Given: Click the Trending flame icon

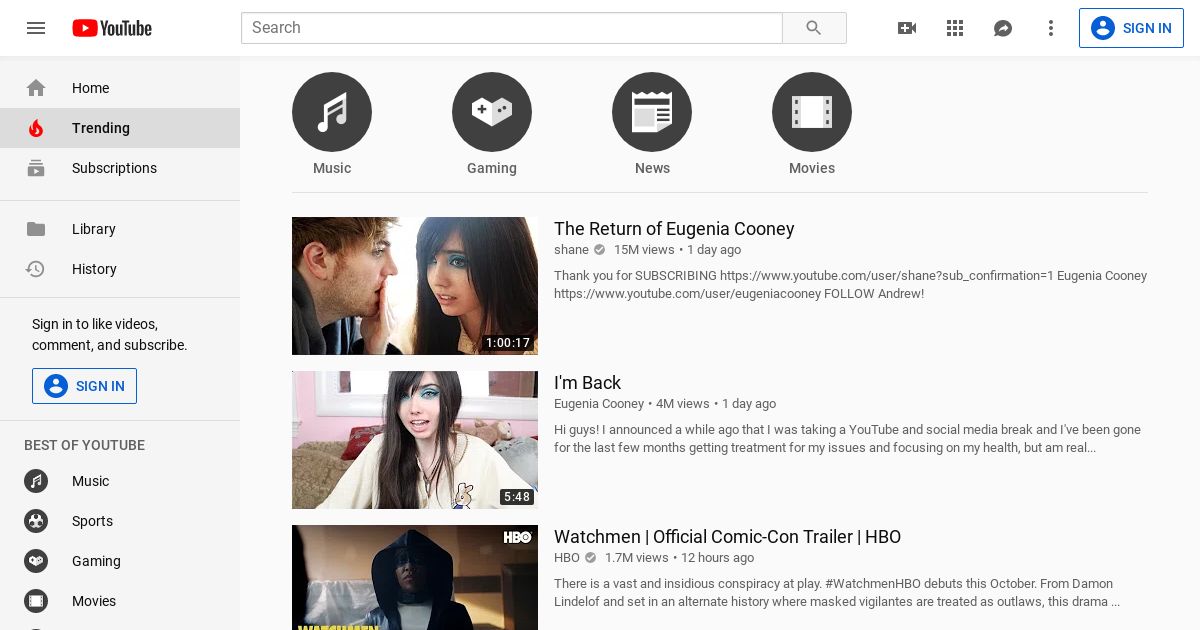Looking at the screenshot, I should click(x=36, y=128).
